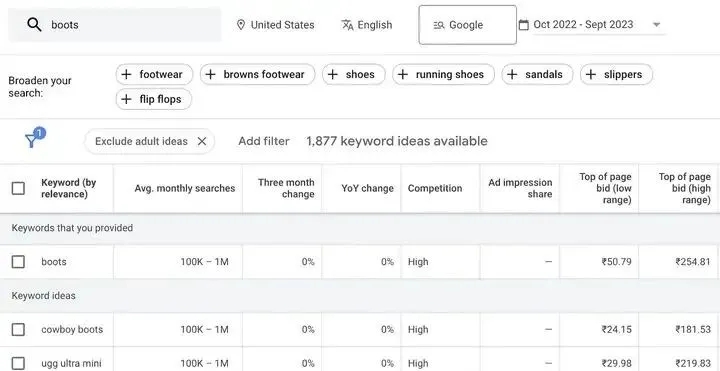Image resolution: width=720 pixels, height=371 pixels.
Task: Click the Keyword ideas section header
Action: (x=44, y=296)
